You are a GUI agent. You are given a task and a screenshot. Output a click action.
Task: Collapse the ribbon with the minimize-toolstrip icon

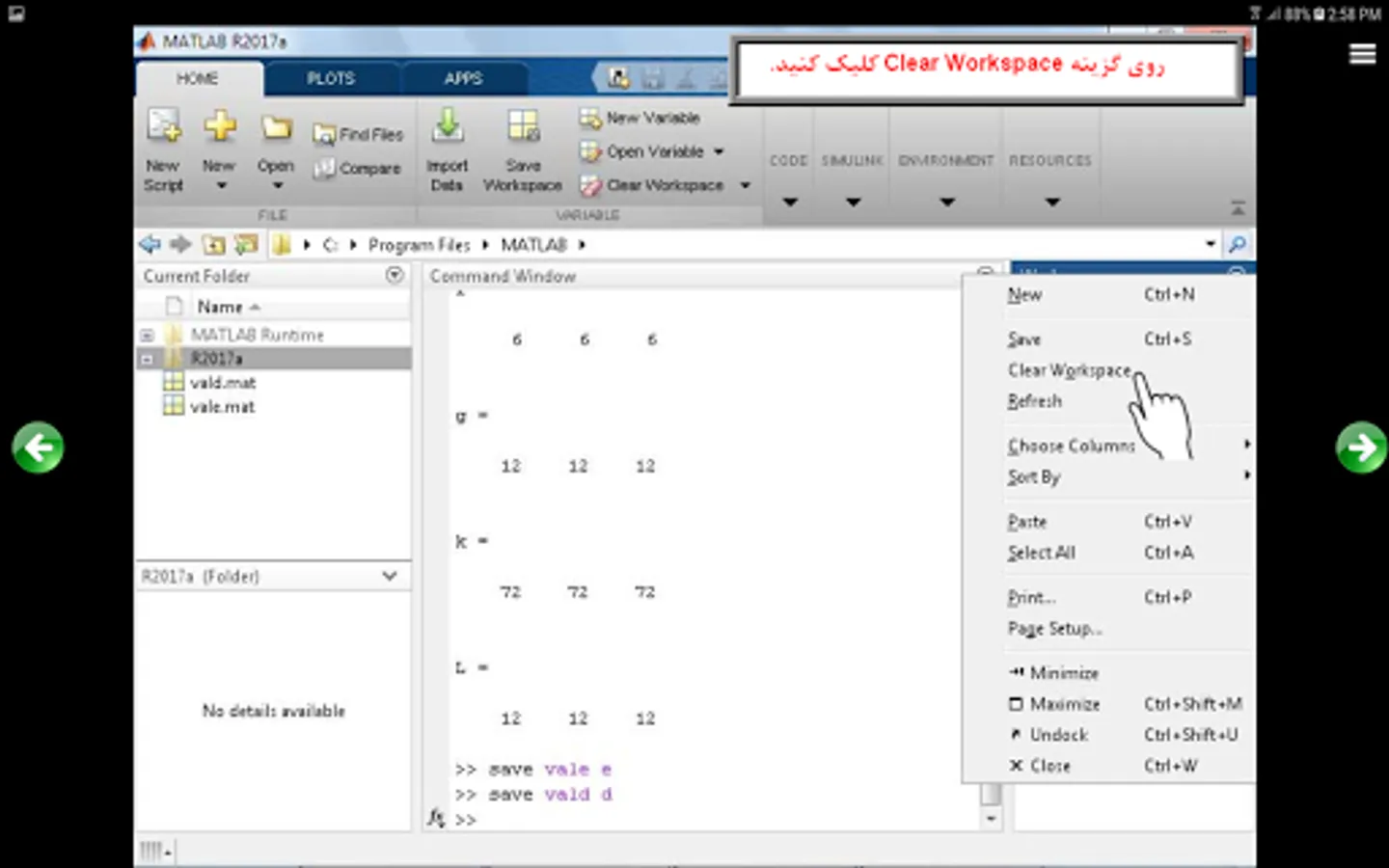[1238, 208]
